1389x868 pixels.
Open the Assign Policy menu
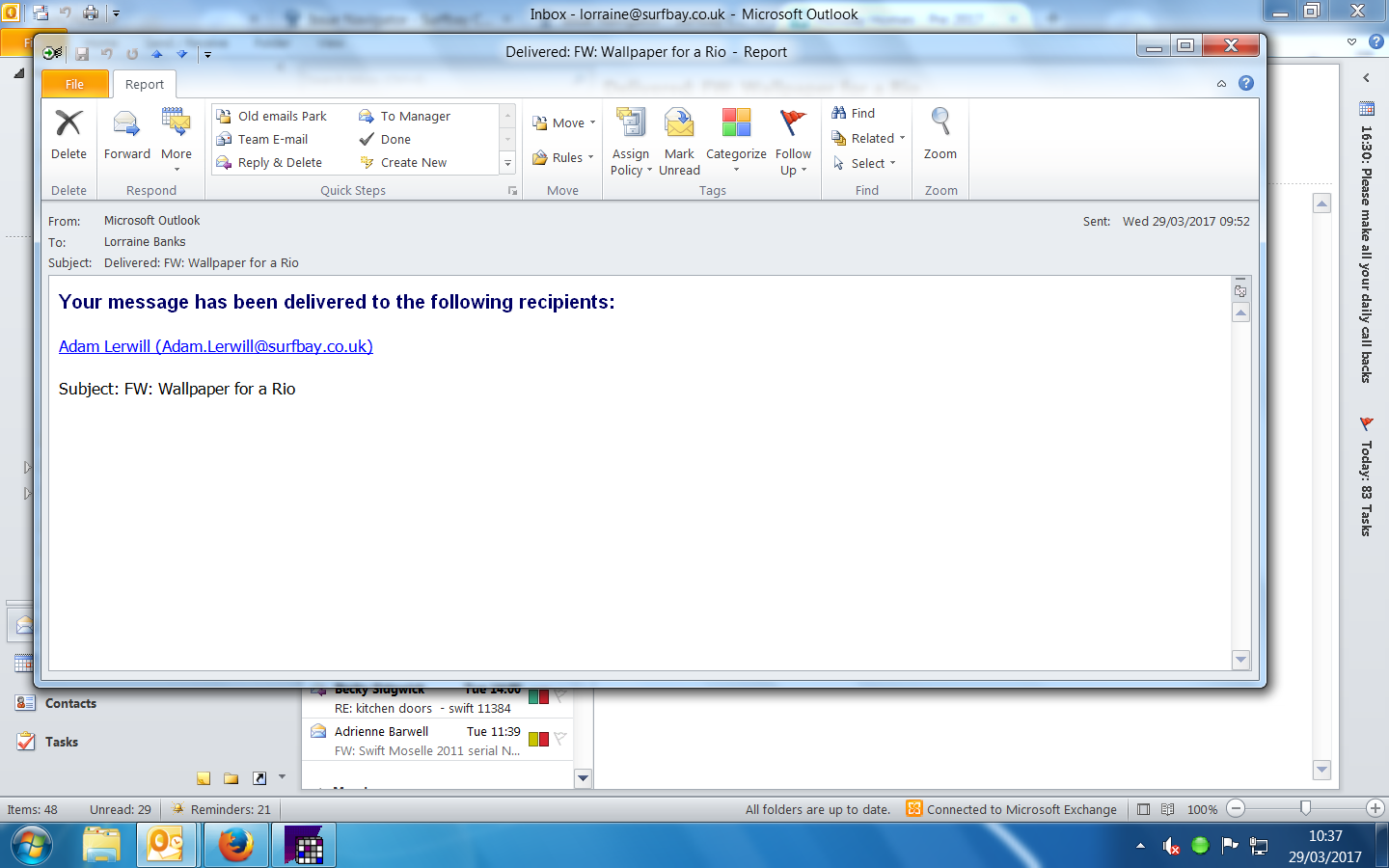click(x=631, y=142)
